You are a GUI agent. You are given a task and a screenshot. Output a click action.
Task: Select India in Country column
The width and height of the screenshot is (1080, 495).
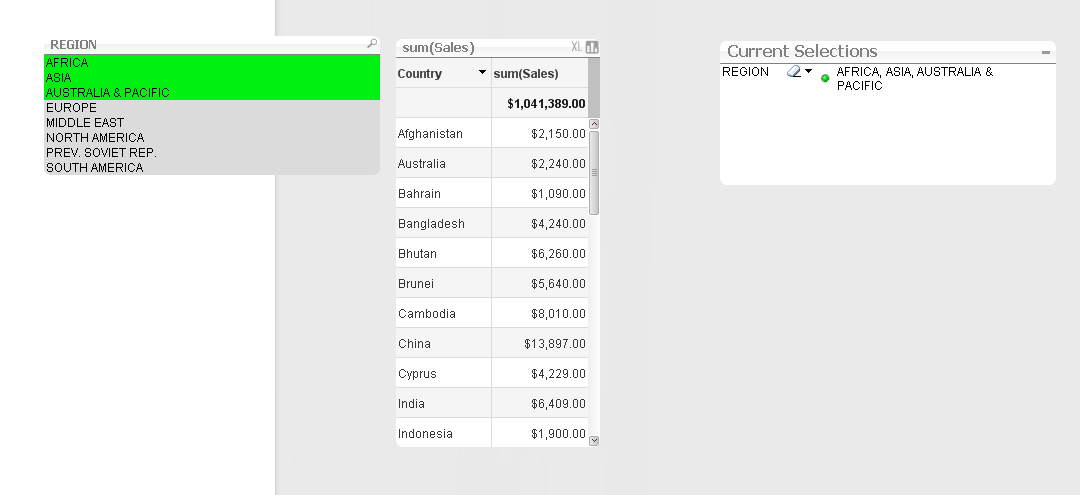tap(444, 403)
